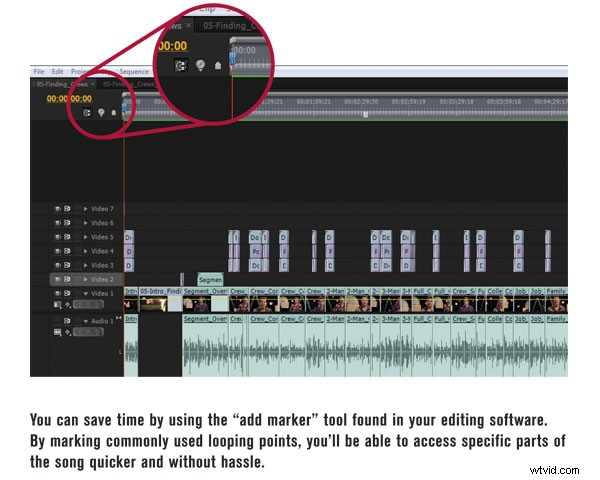Image resolution: width=600 pixels, height=480 pixels.
Task: Toggle sync lock for Video 7
Action: coord(67,209)
